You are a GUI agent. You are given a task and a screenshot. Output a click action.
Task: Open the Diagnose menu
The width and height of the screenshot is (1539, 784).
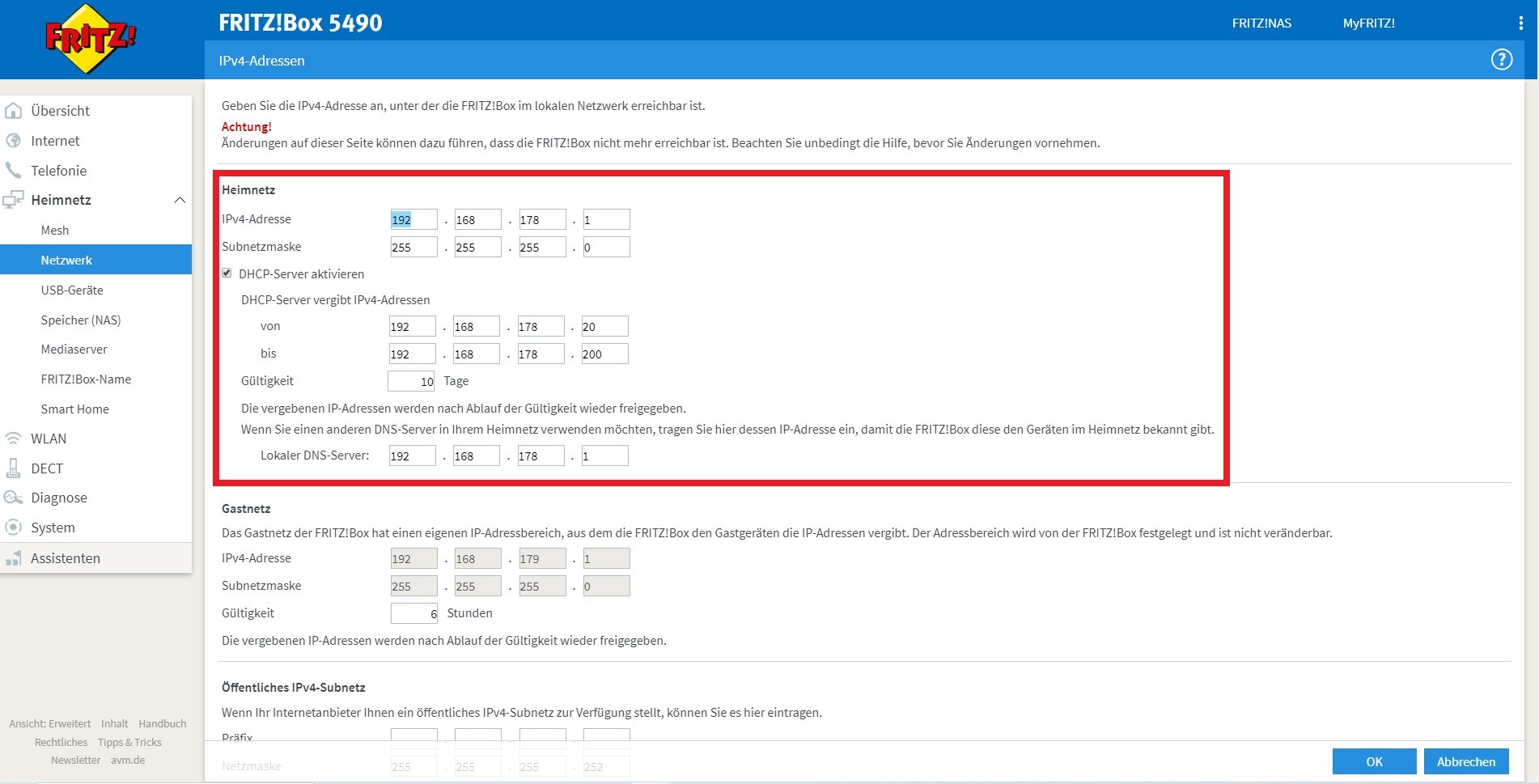click(x=59, y=498)
